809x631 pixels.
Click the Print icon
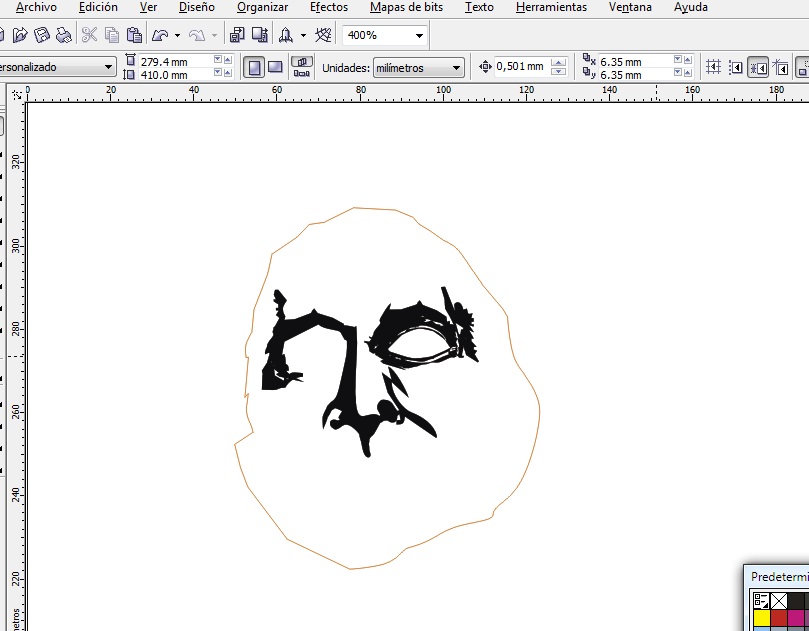point(63,35)
